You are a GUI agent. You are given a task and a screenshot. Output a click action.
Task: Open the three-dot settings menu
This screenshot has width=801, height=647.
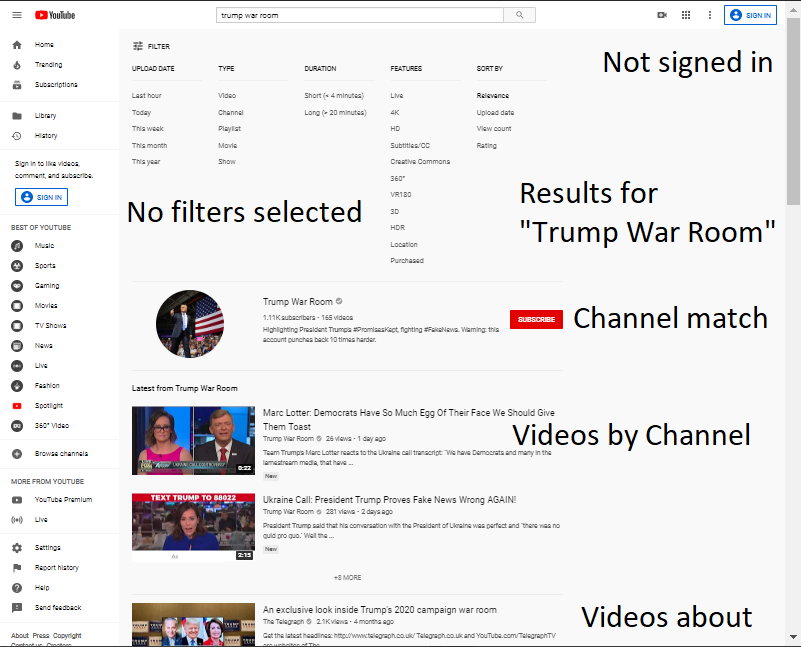click(x=710, y=15)
